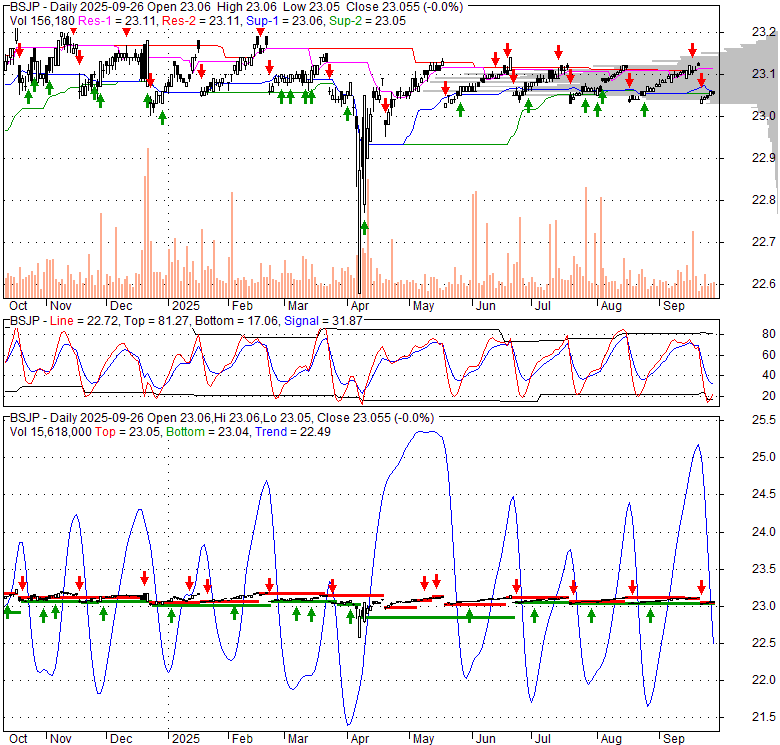Select the 'Sup-1 = 23.06' label
780x745 pixels.
point(285,21)
